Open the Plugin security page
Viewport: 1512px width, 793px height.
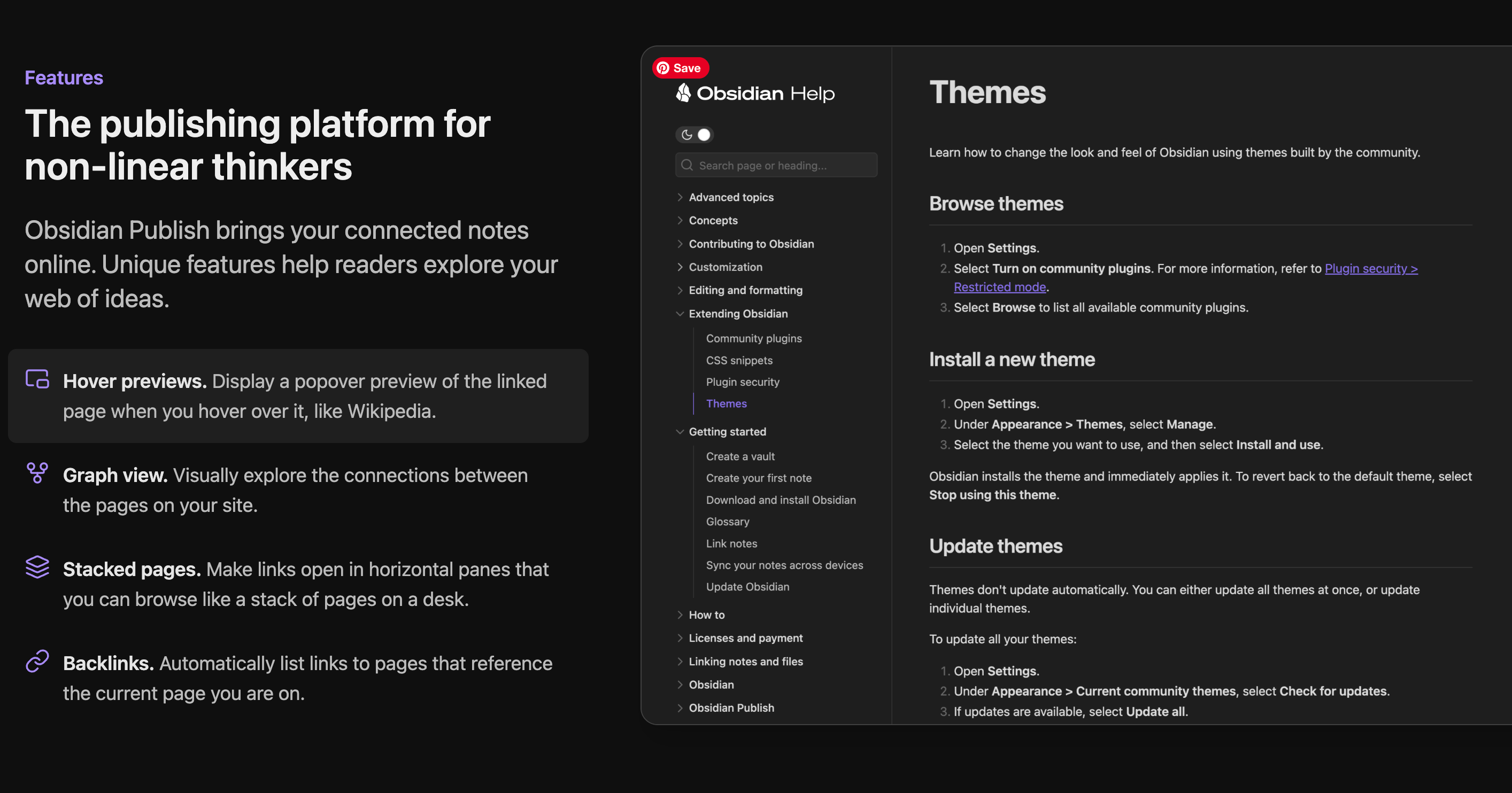[x=743, y=382]
